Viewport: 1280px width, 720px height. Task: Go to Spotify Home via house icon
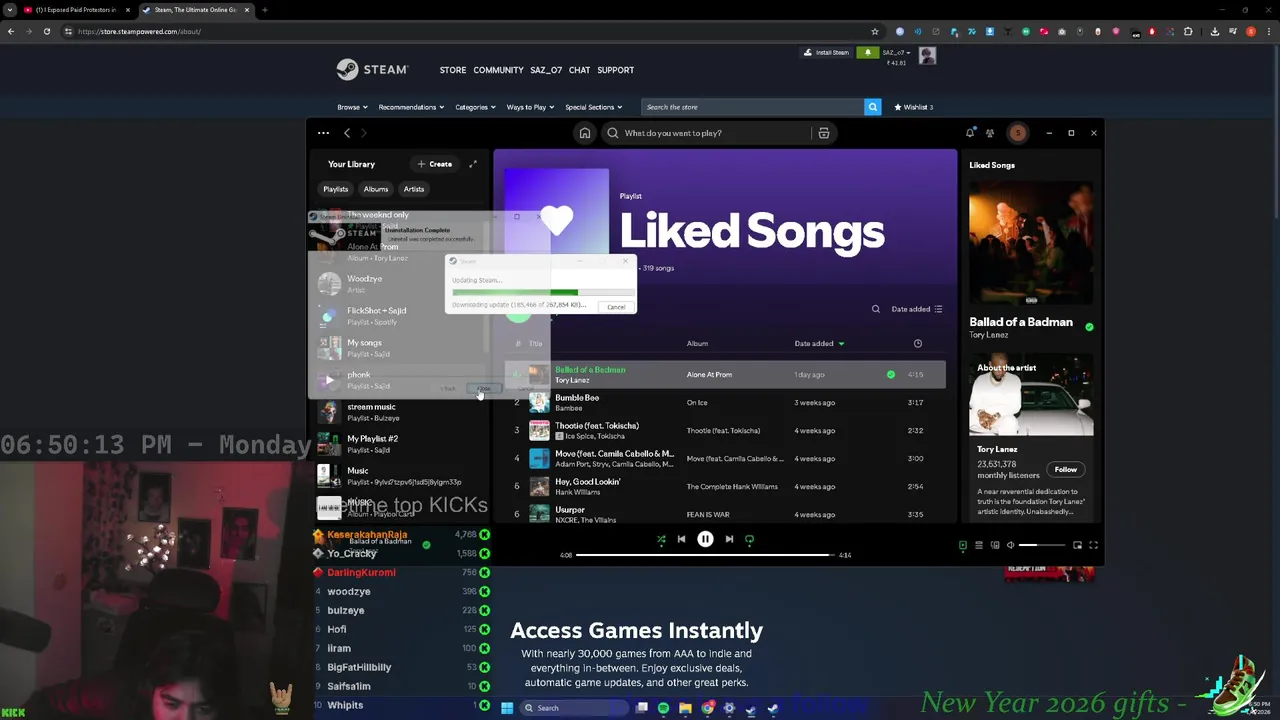pyautogui.click(x=585, y=133)
